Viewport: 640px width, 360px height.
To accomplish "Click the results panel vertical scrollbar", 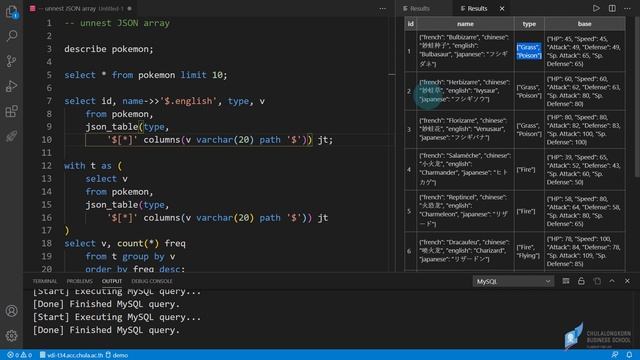I will point(637,98).
